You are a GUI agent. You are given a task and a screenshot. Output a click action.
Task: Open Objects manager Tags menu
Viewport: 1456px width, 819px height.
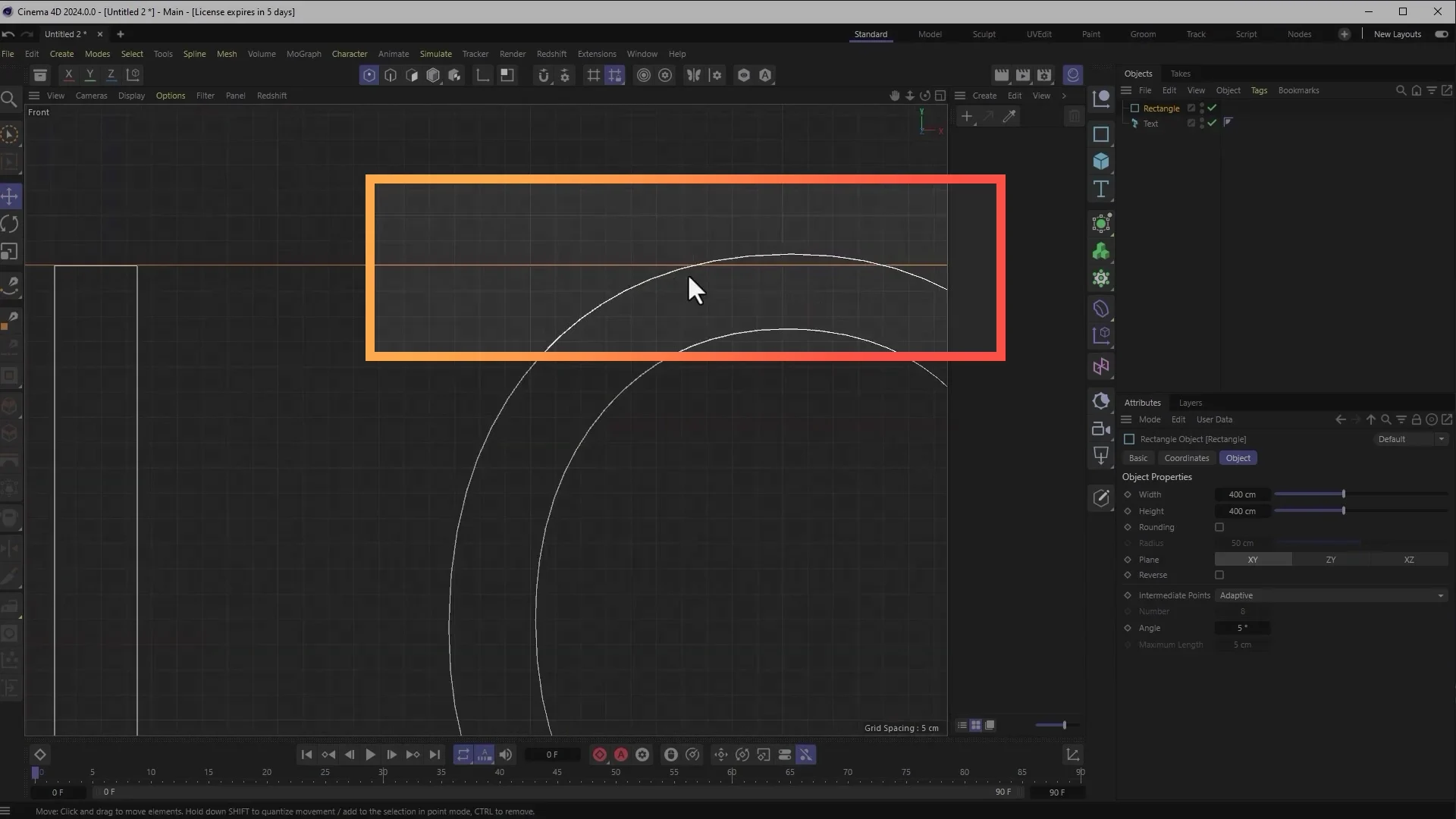tap(1259, 90)
